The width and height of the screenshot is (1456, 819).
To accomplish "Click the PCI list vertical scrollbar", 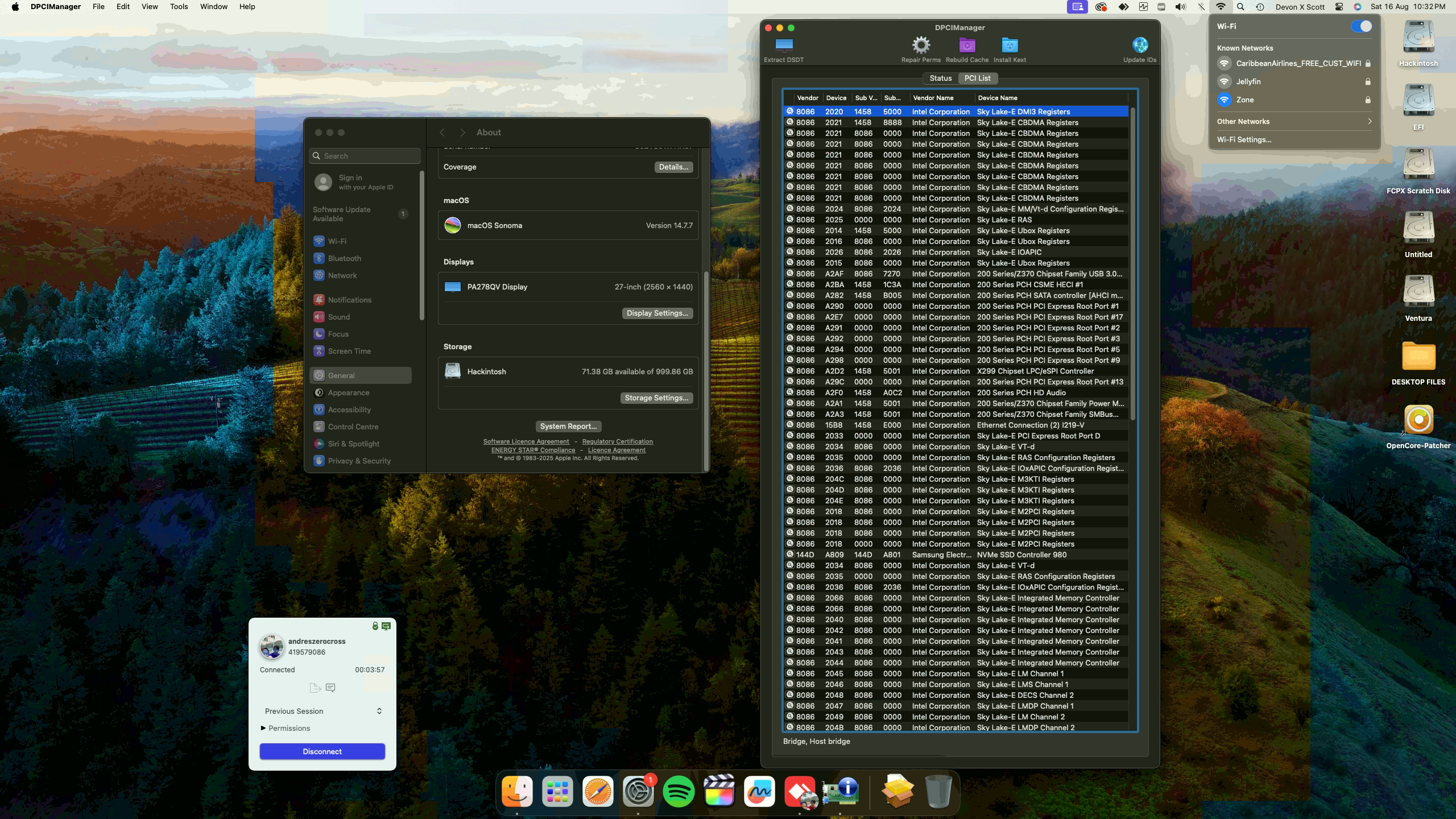I will 1133,264.
